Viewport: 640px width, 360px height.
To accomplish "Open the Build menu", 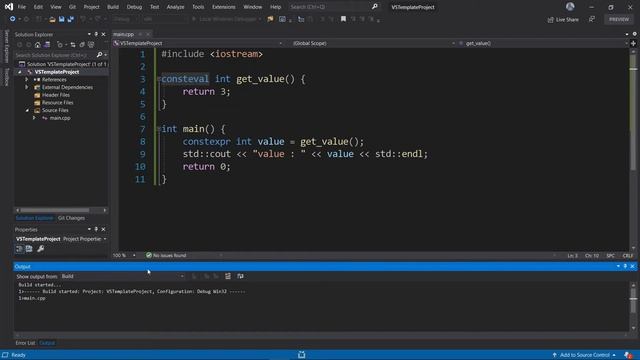I will (113, 7).
